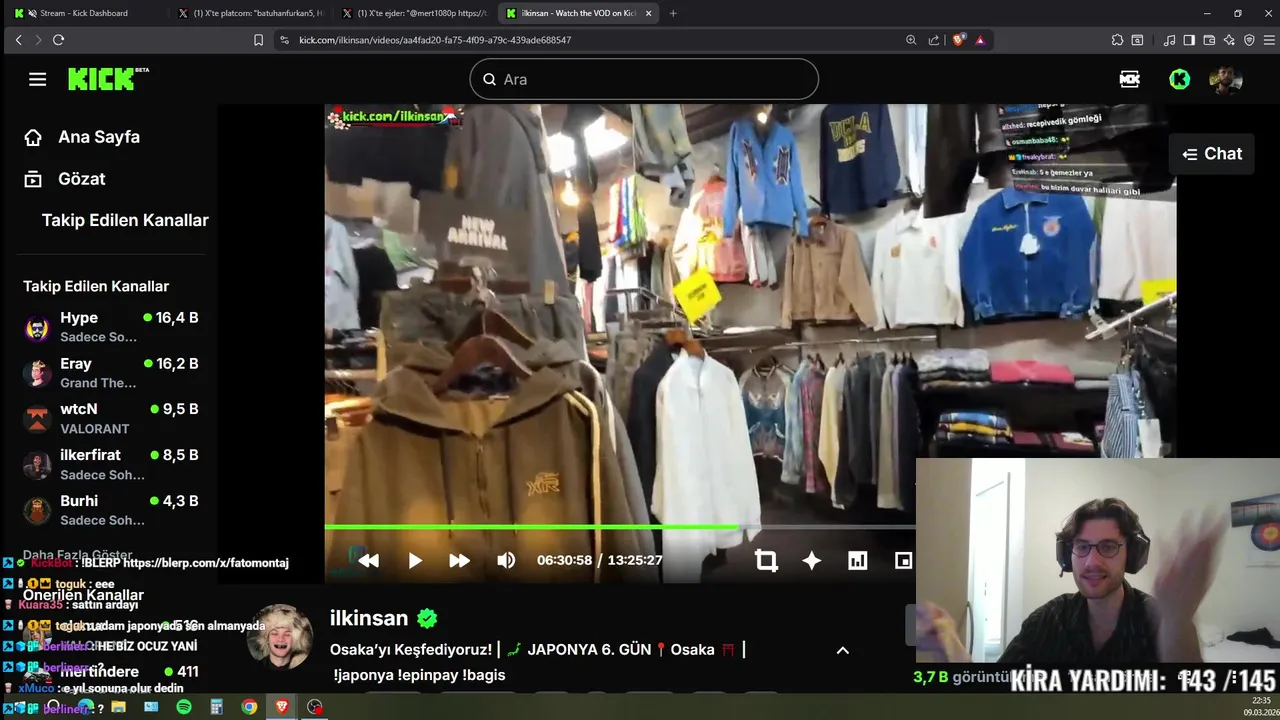
Task: Open Brave VPN shield icon
Action: click(x=1249, y=40)
